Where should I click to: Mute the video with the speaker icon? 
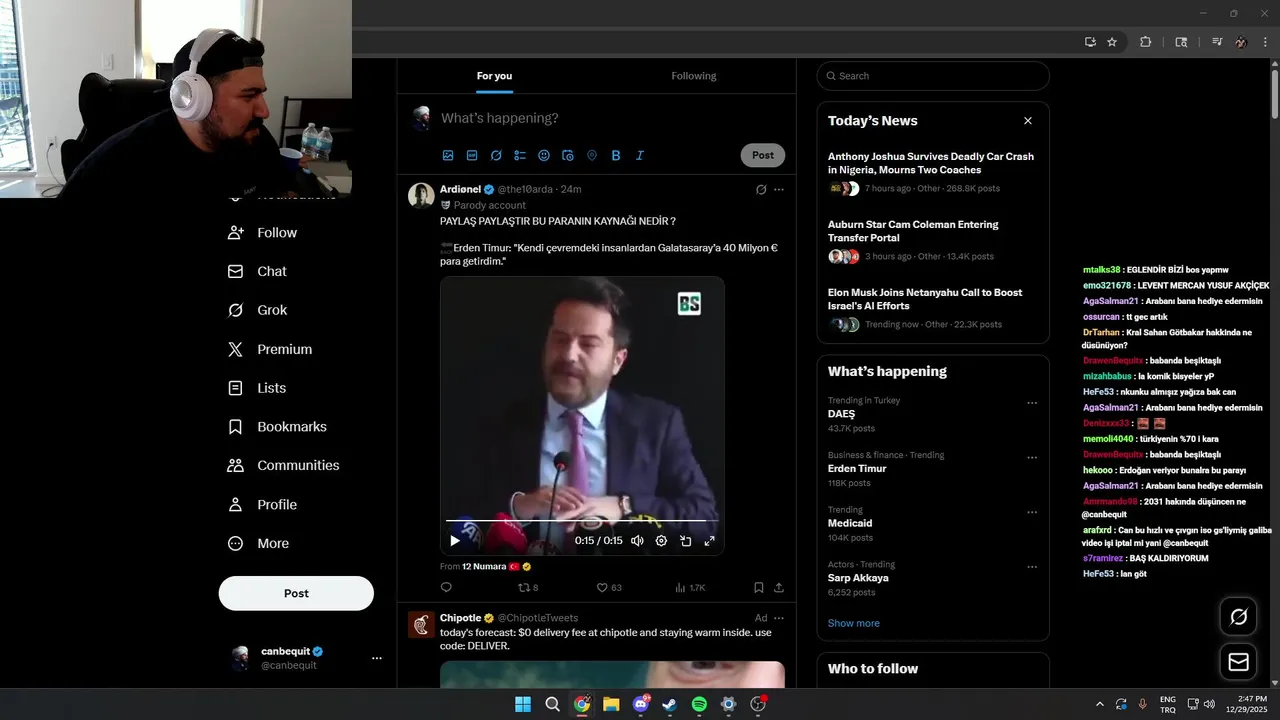click(x=637, y=541)
